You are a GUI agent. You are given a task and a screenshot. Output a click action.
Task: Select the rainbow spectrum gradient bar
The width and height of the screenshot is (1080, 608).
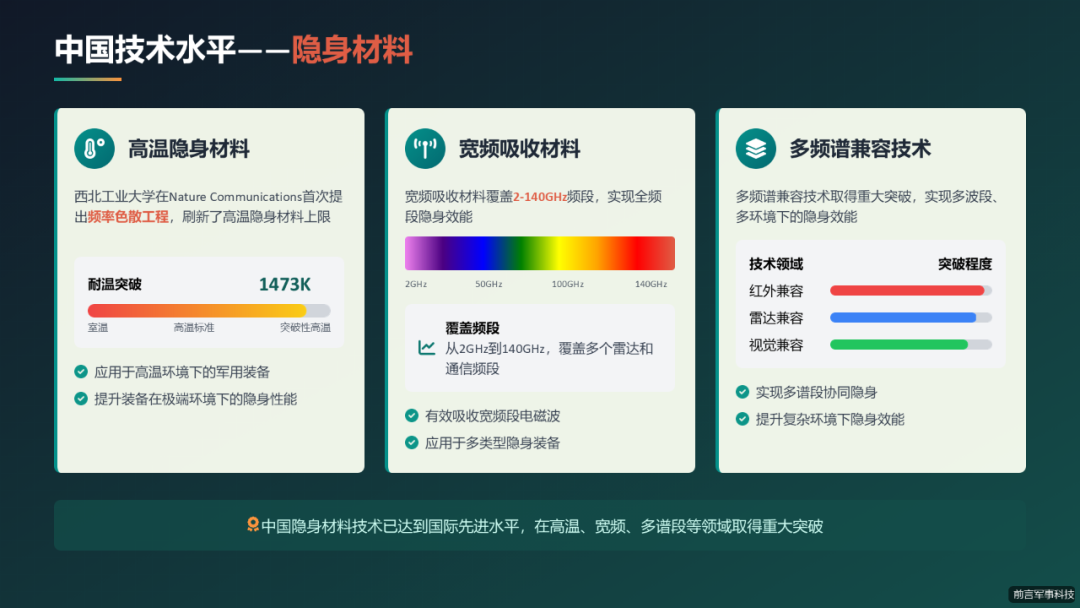[x=540, y=252]
